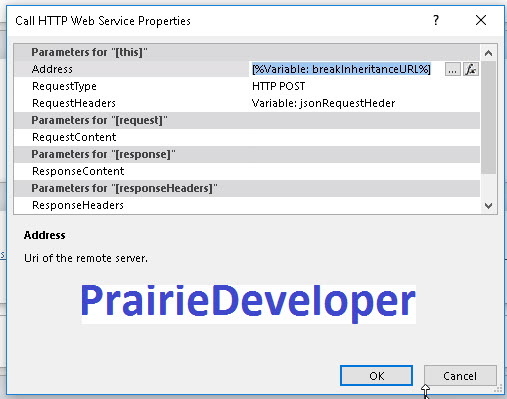Open the fx formula builder for Address
Screen dimensions: 507x399
coord(471,69)
